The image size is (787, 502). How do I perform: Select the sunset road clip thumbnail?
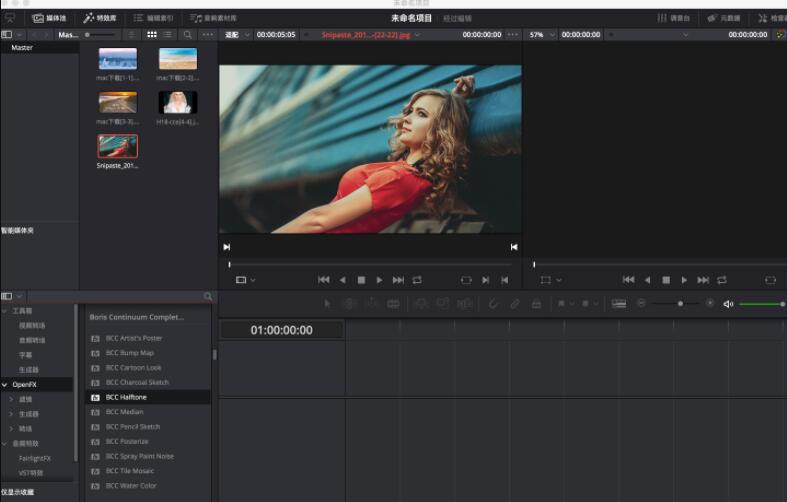[x=117, y=102]
